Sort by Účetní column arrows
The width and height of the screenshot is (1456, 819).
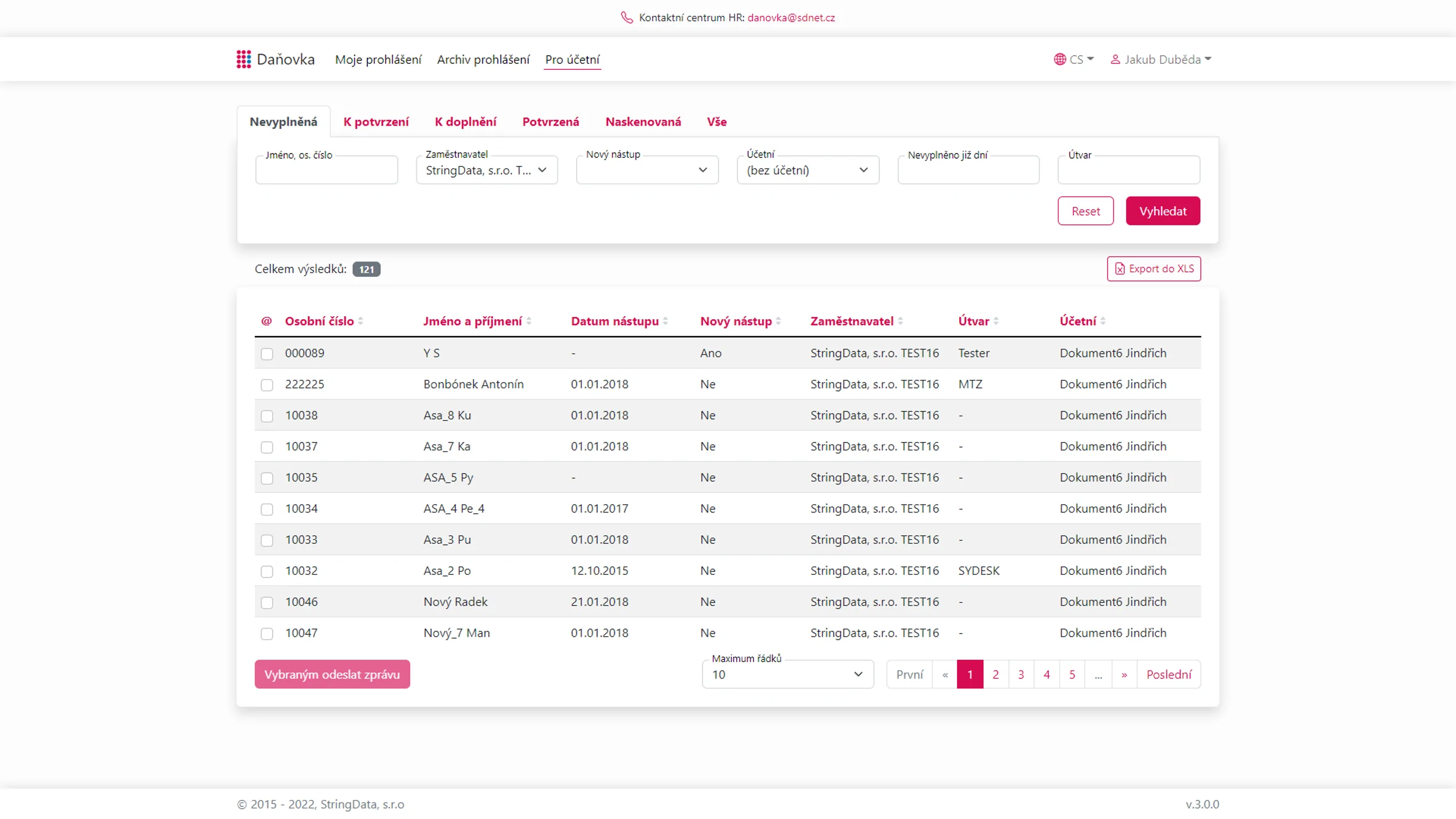[1103, 321]
